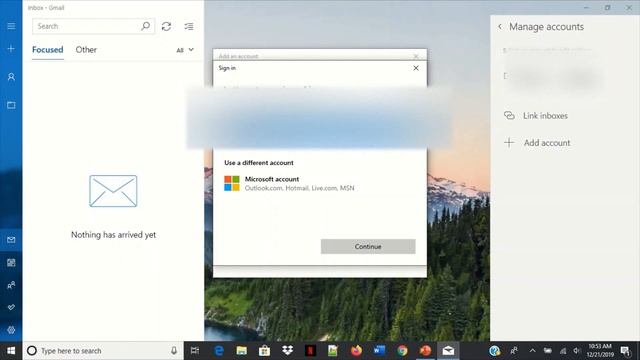Open the accounts person icon in sidebar
Viewport: 640px width, 360px height.
11,77
